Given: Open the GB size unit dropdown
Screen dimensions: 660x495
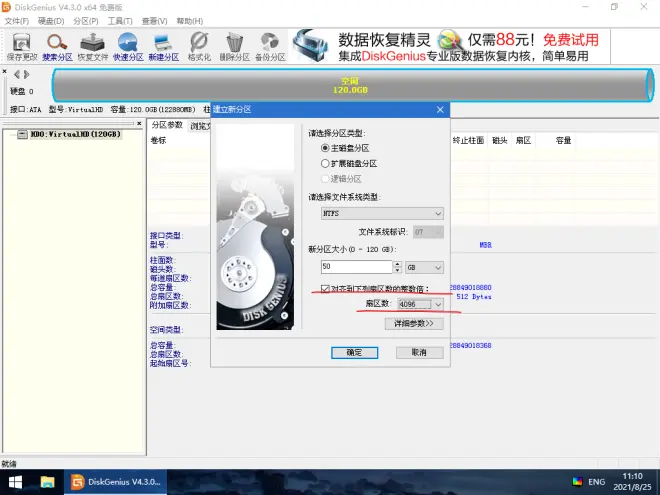Looking at the screenshot, I should 424,267.
